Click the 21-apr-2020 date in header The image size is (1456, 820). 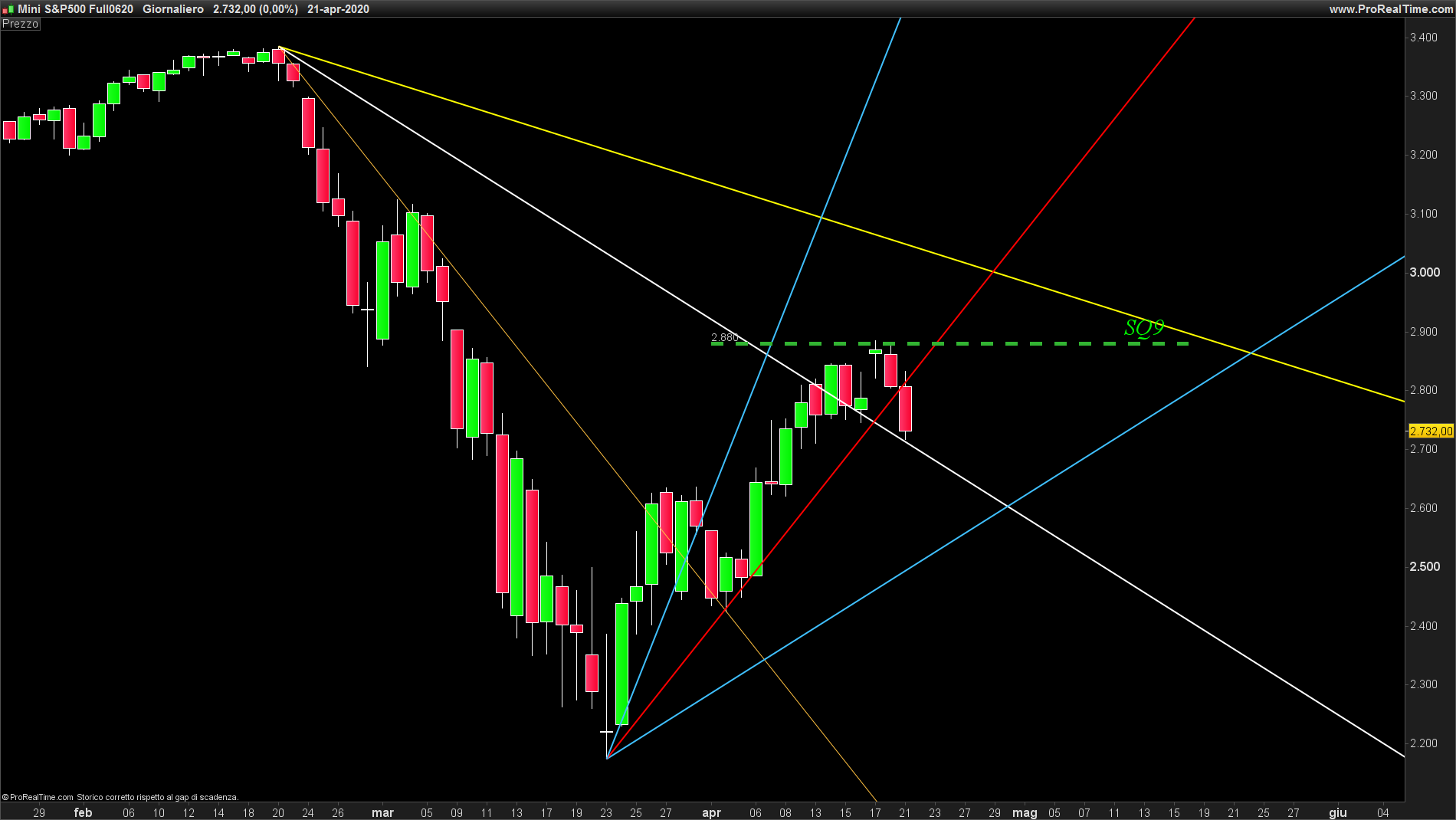tap(338, 9)
